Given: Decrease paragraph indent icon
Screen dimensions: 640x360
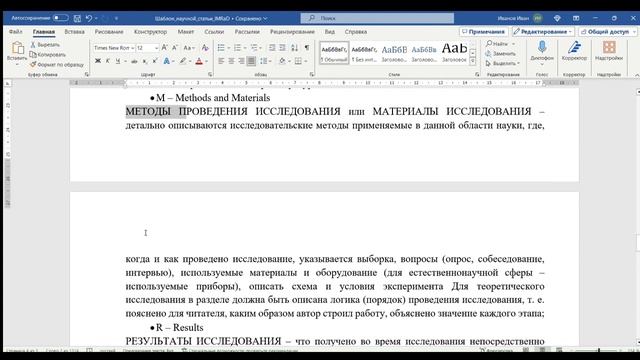Looking at the screenshot, I should tap(272, 48).
